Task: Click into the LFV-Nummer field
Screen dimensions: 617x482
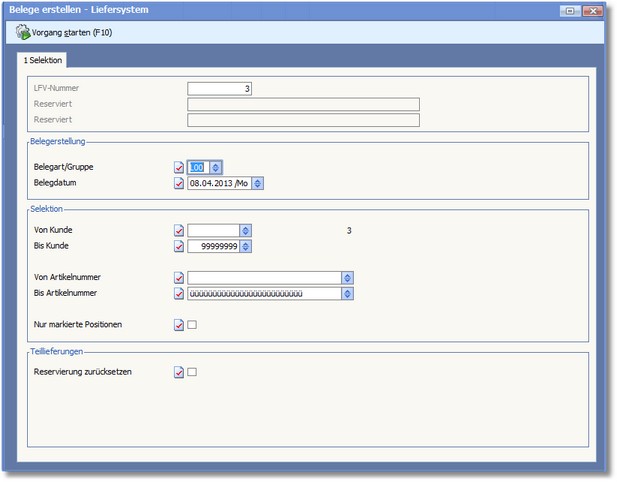Action: pos(219,88)
